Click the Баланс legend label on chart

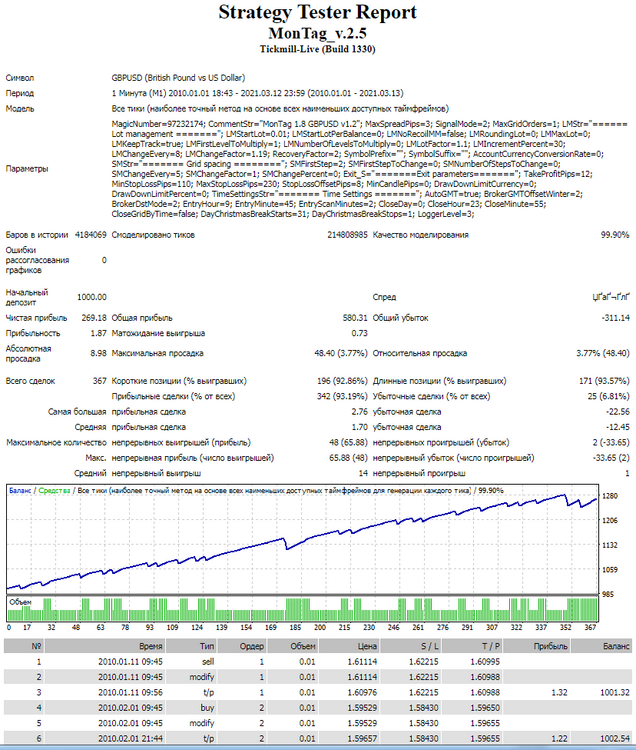coord(20,490)
